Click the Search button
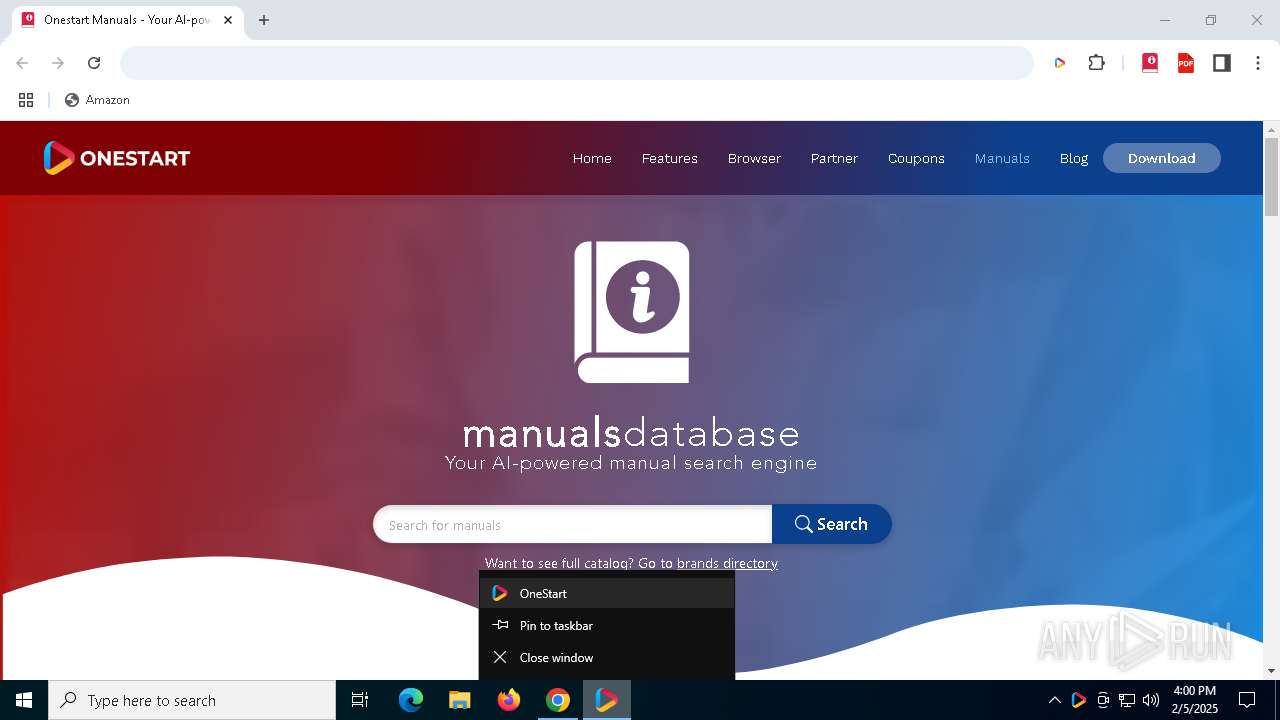Screen dimensions: 1280x720 (x=831, y=524)
